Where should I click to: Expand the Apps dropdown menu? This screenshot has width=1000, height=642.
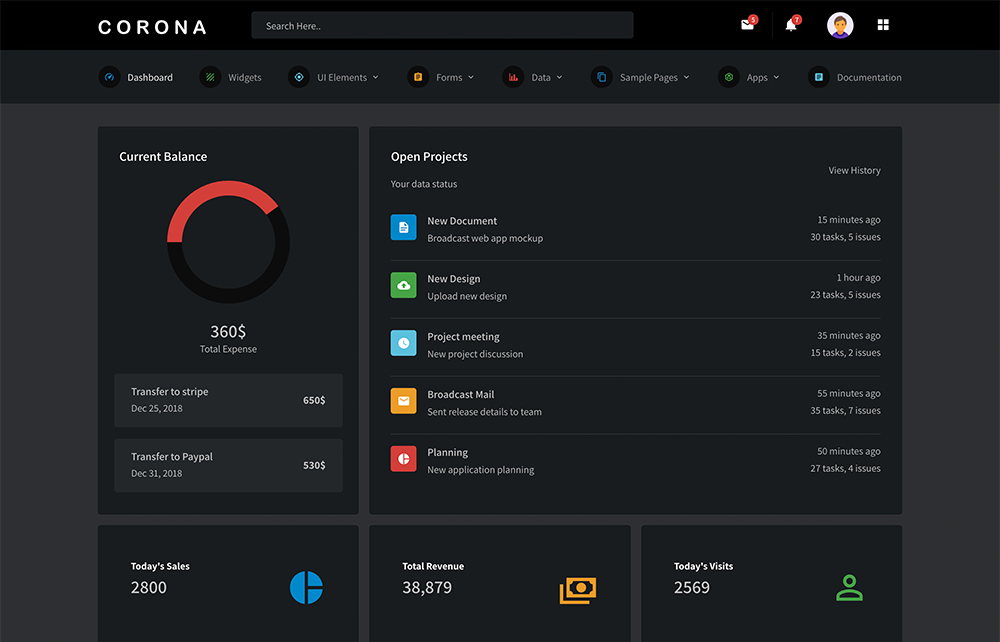[x=762, y=77]
